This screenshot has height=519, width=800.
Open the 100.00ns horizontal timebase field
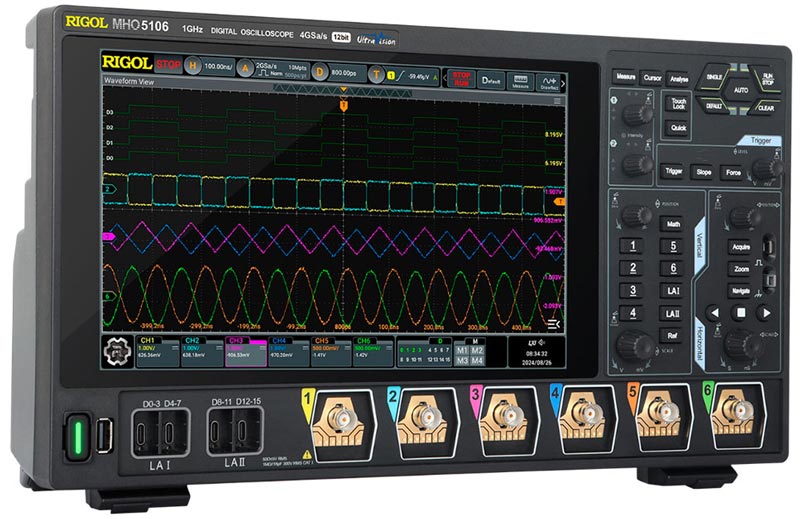218,66
